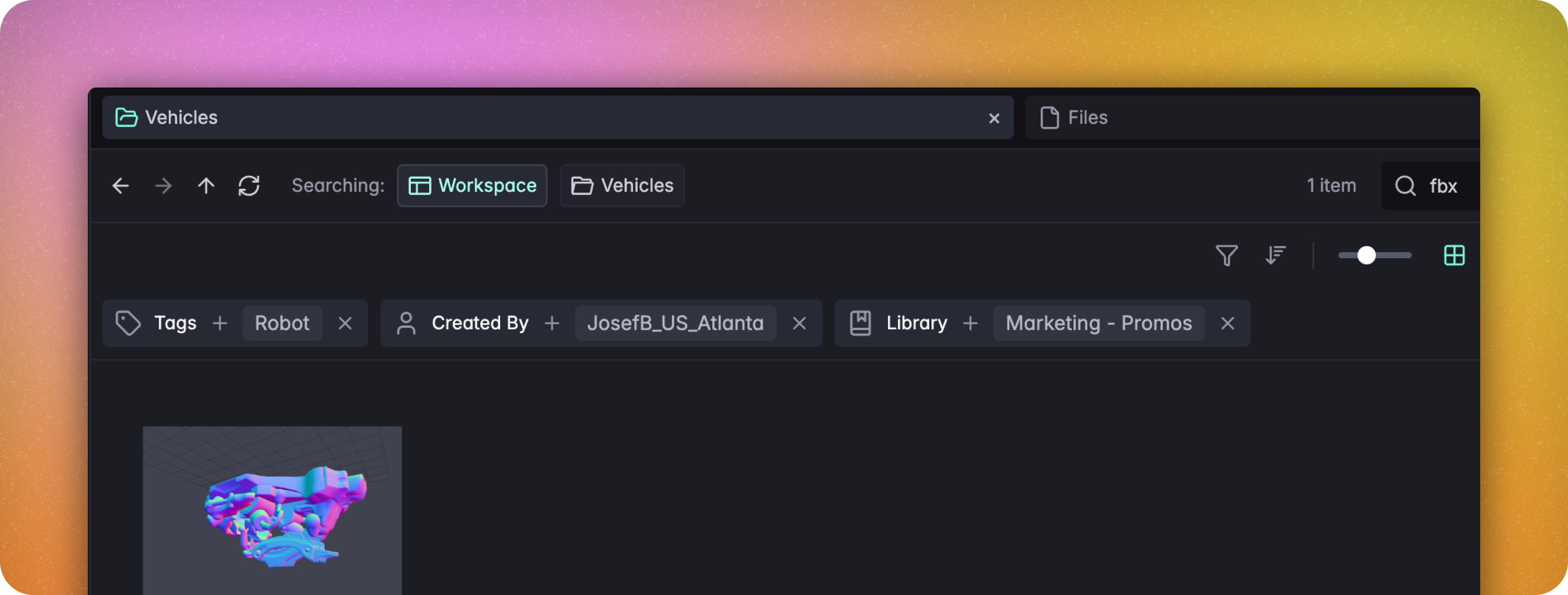Click the back navigation arrow
This screenshot has width=1568, height=595.
tap(121, 186)
